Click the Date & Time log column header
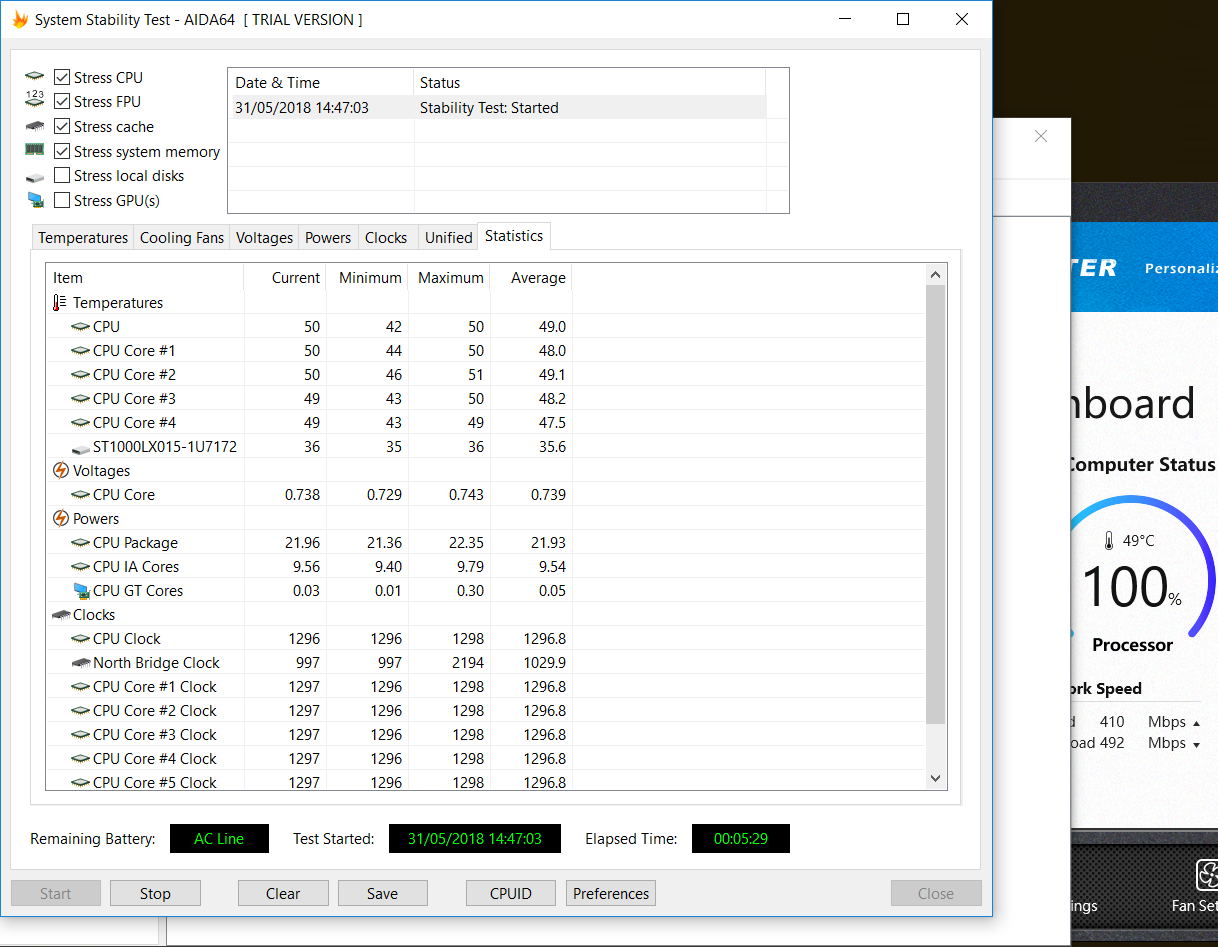Screen dimensions: 1218x947 coord(321,83)
